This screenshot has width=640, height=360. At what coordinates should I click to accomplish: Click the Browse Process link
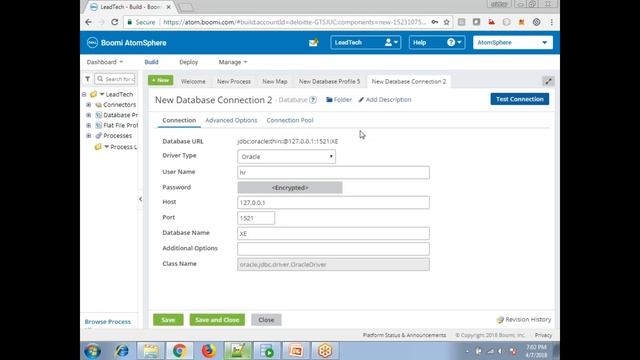(x=108, y=322)
